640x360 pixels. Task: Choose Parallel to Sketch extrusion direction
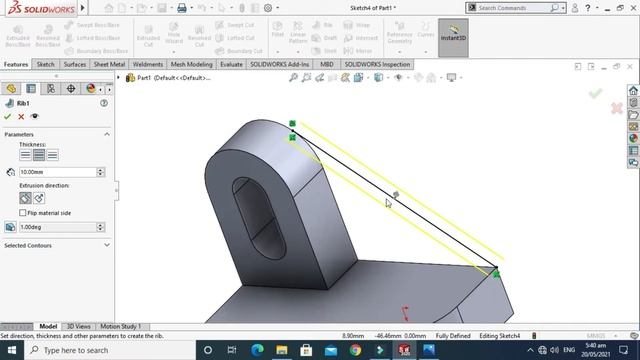pyautogui.click(x=25, y=198)
